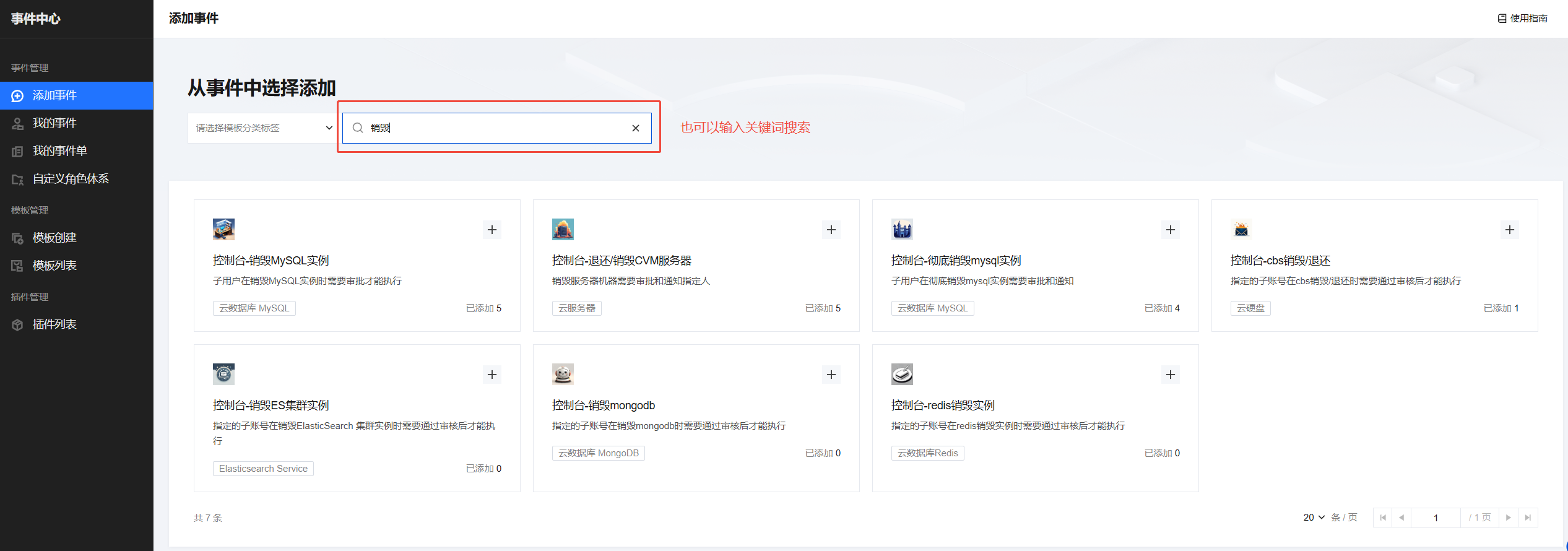Click 已添加 4 on the 彻底销毁mysql实例 card
This screenshot has height=551, width=1568.
(1162, 308)
